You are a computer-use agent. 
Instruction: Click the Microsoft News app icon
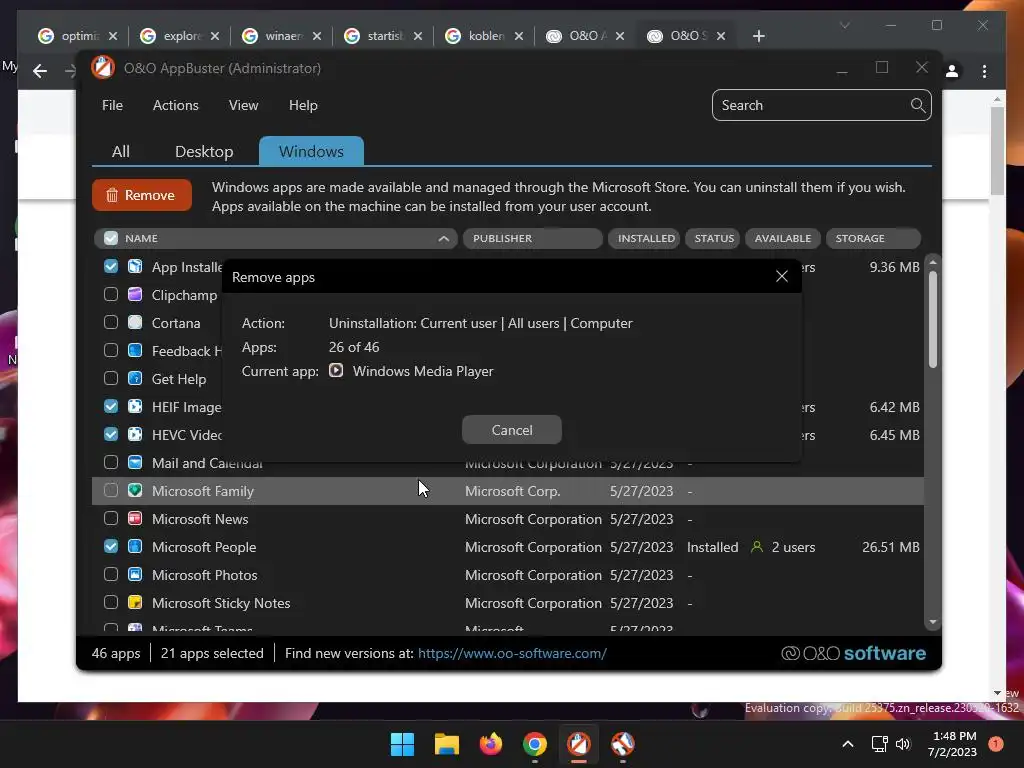point(135,519)
